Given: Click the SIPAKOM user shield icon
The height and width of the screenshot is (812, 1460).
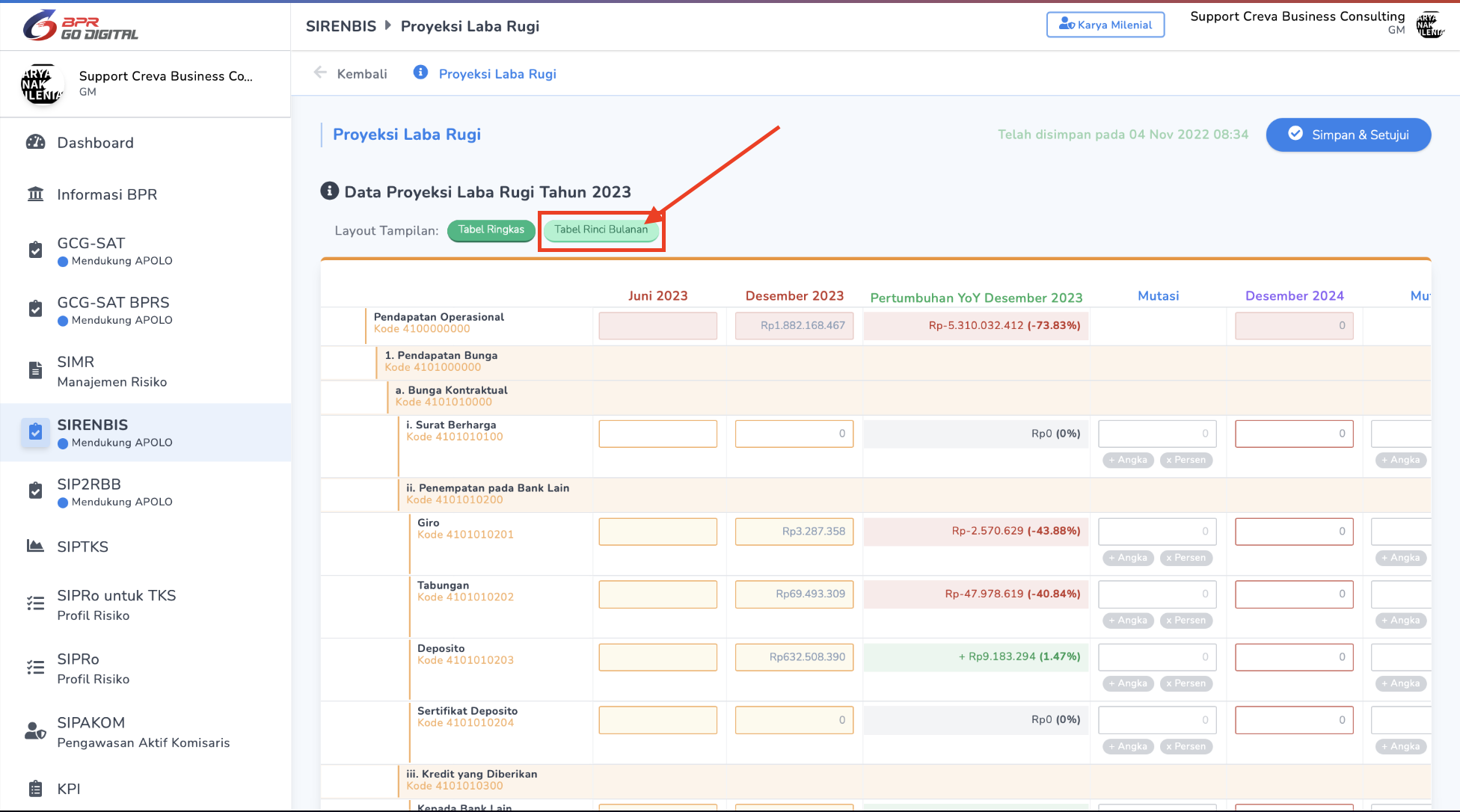Looking at the screenshot, I should click(x=35, y=731).
